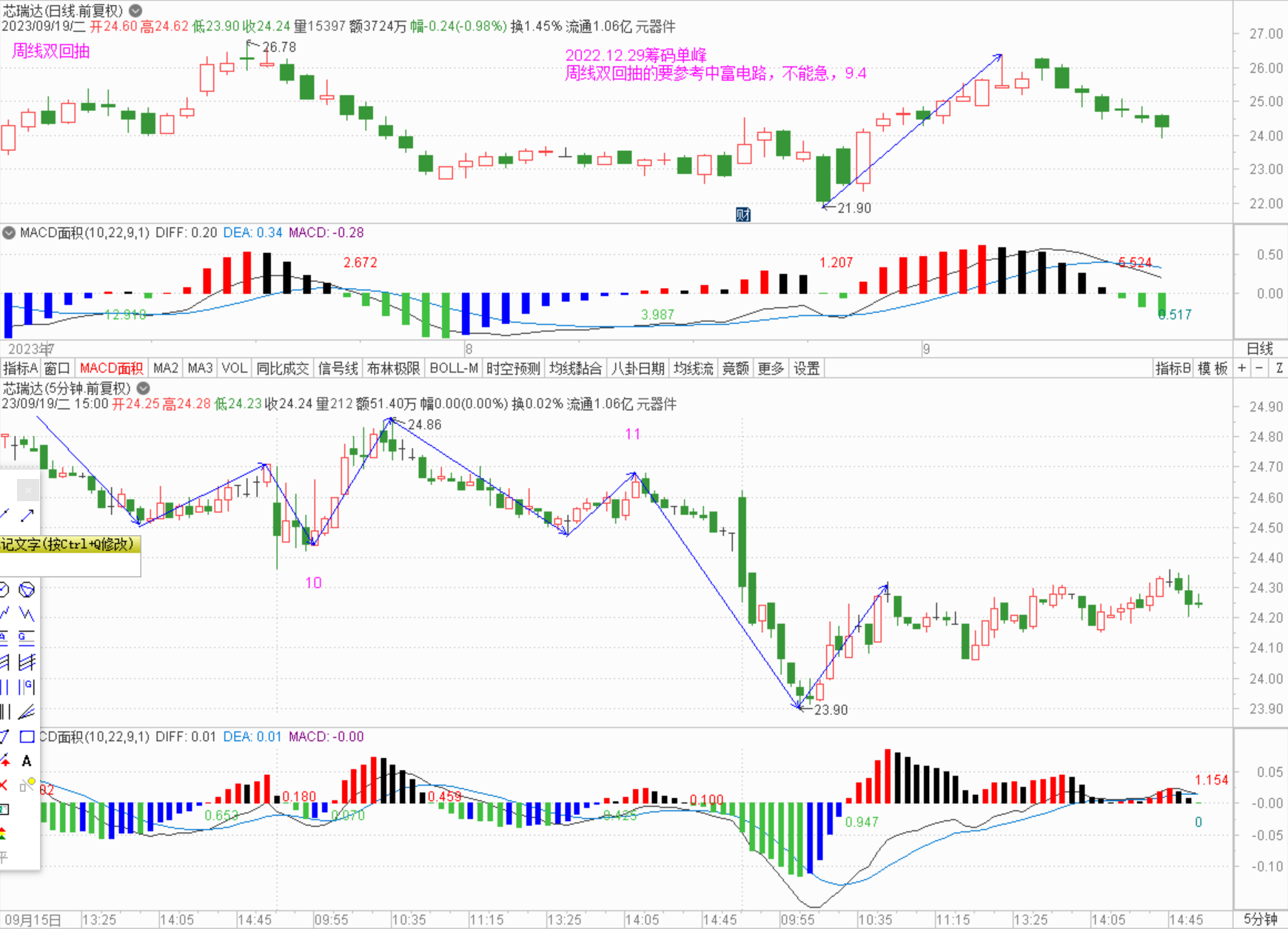Viewport: 1288px width, 929px height.
Task: Switch to the MA3 indicator tab
Action: point(200,369)
